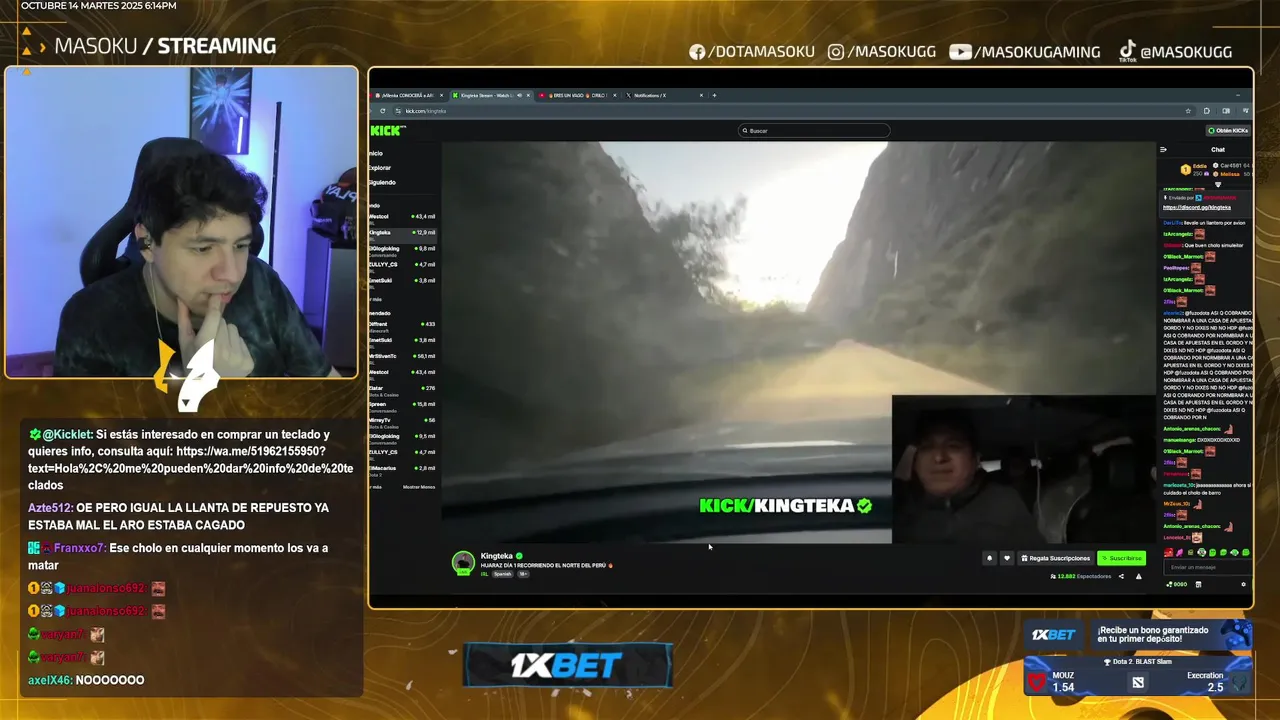Click the 9060 KICKs balance icon

(x=1177, y=584)
